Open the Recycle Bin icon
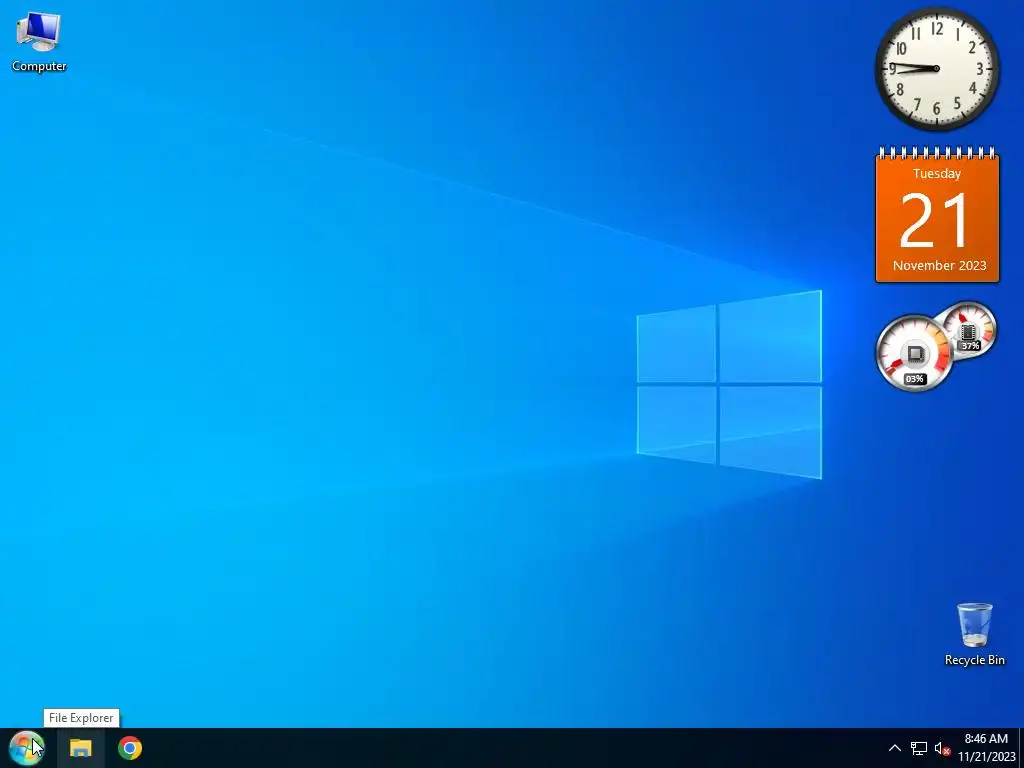 974,633
